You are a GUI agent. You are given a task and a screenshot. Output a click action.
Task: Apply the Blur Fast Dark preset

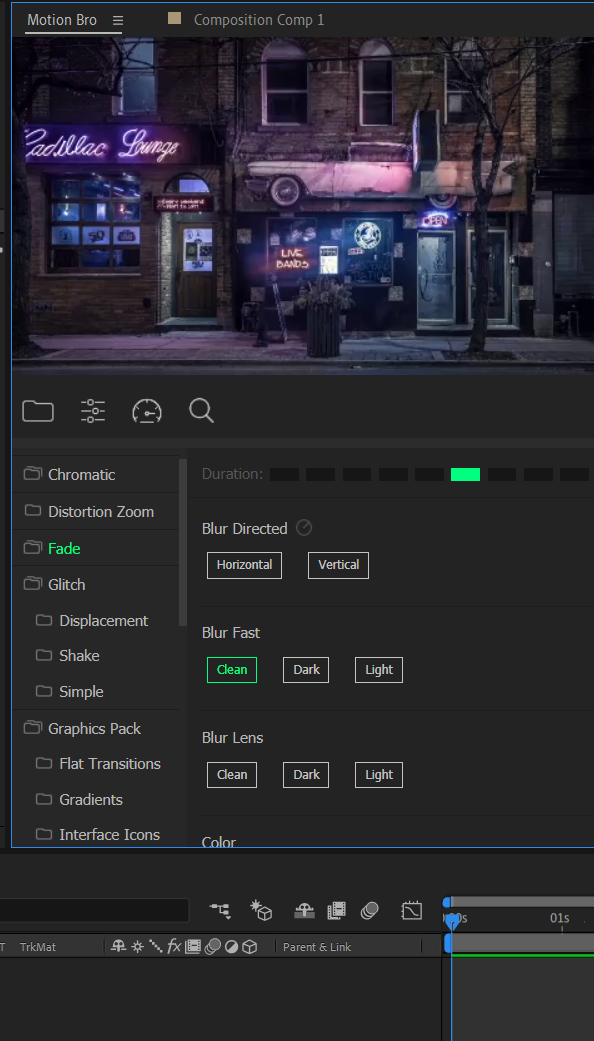click(x=306, y=670)
